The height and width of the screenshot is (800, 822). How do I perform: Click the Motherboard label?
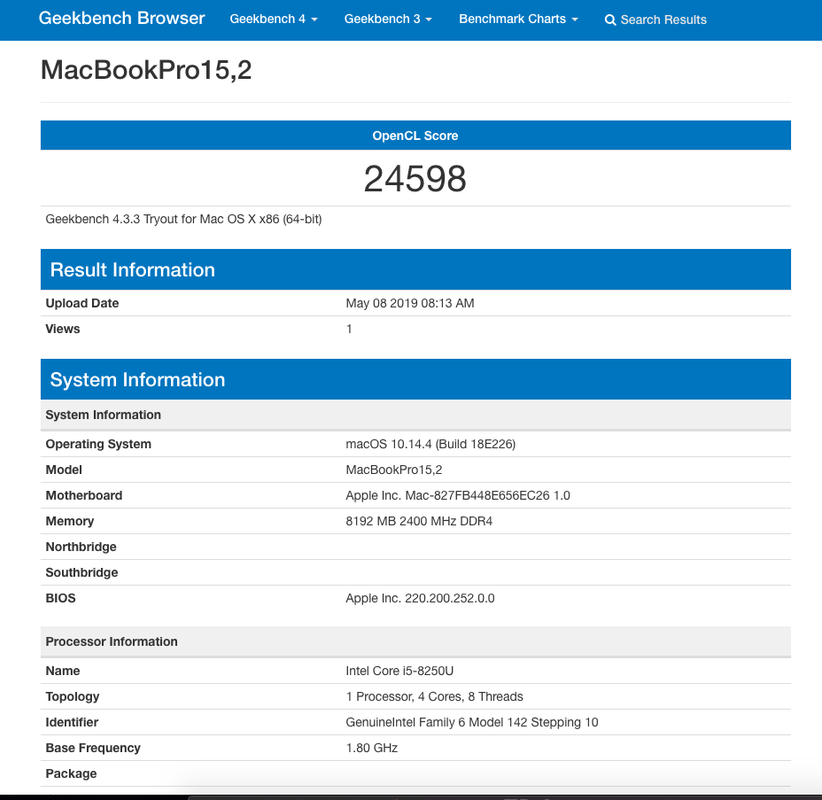click(x=84, y=495)
